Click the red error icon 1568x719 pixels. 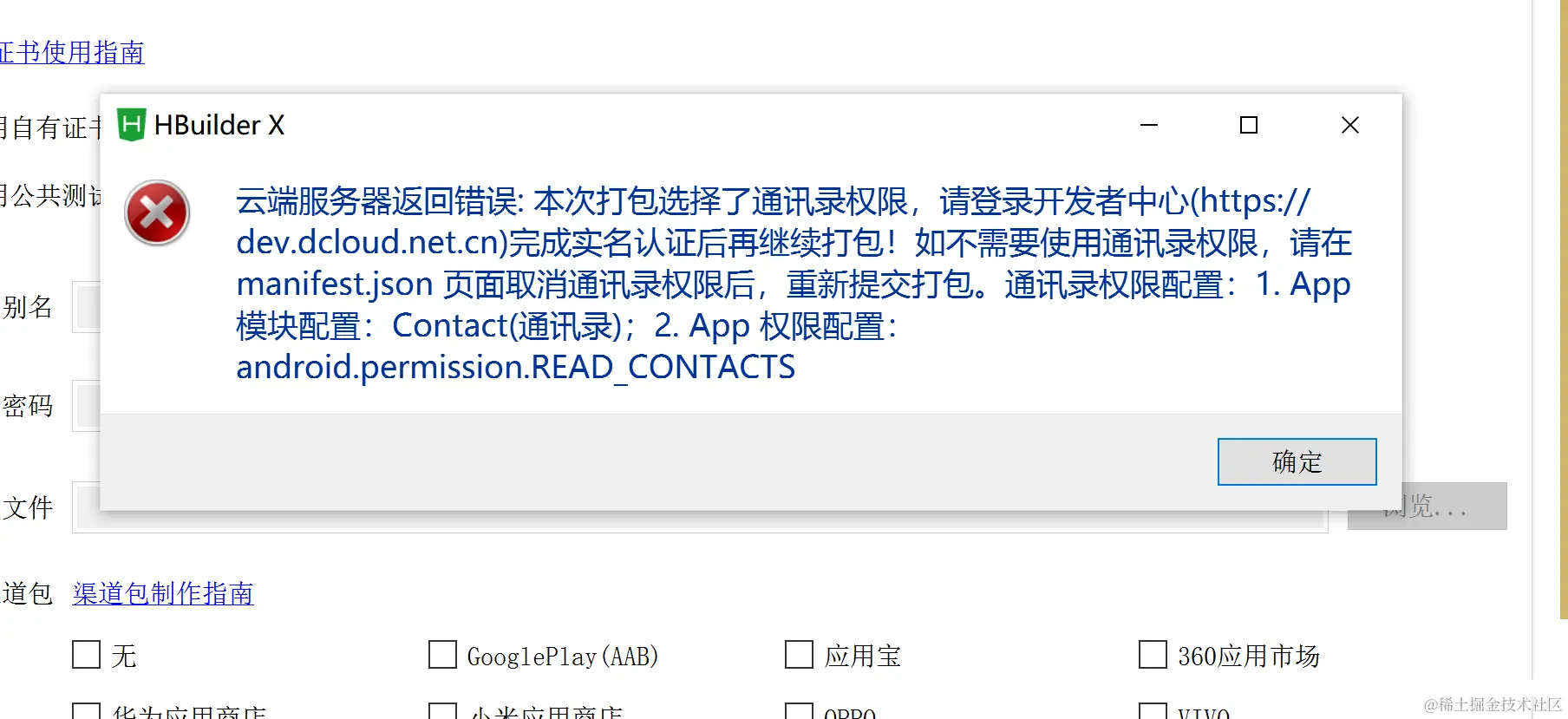[x=157, y=213]
